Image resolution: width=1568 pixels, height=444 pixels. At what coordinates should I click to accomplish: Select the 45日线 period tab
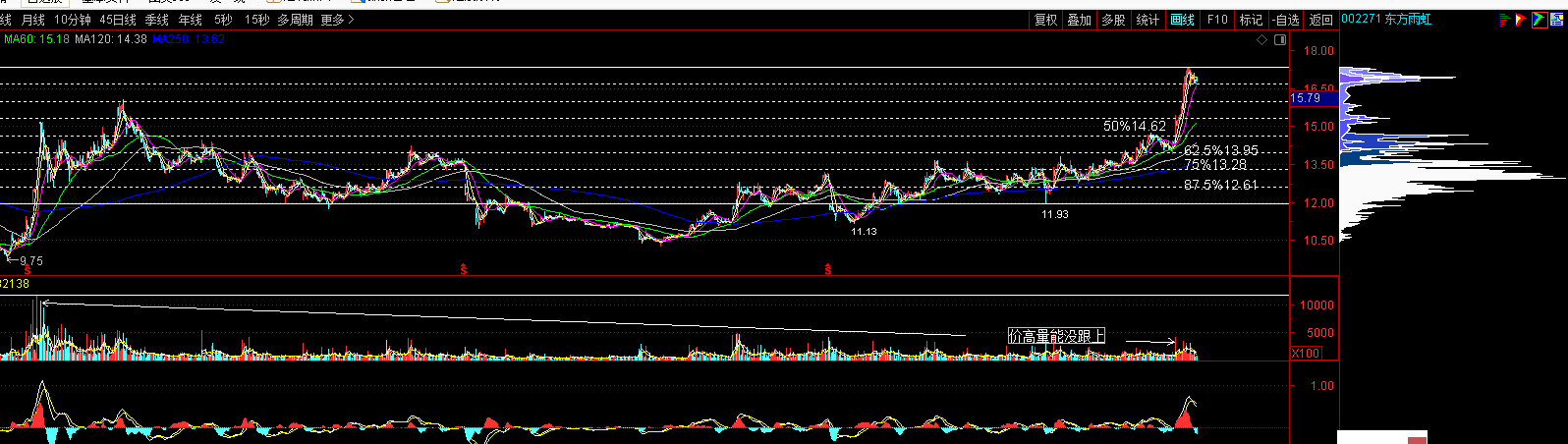pyautogui.click(x=118, y=20)
